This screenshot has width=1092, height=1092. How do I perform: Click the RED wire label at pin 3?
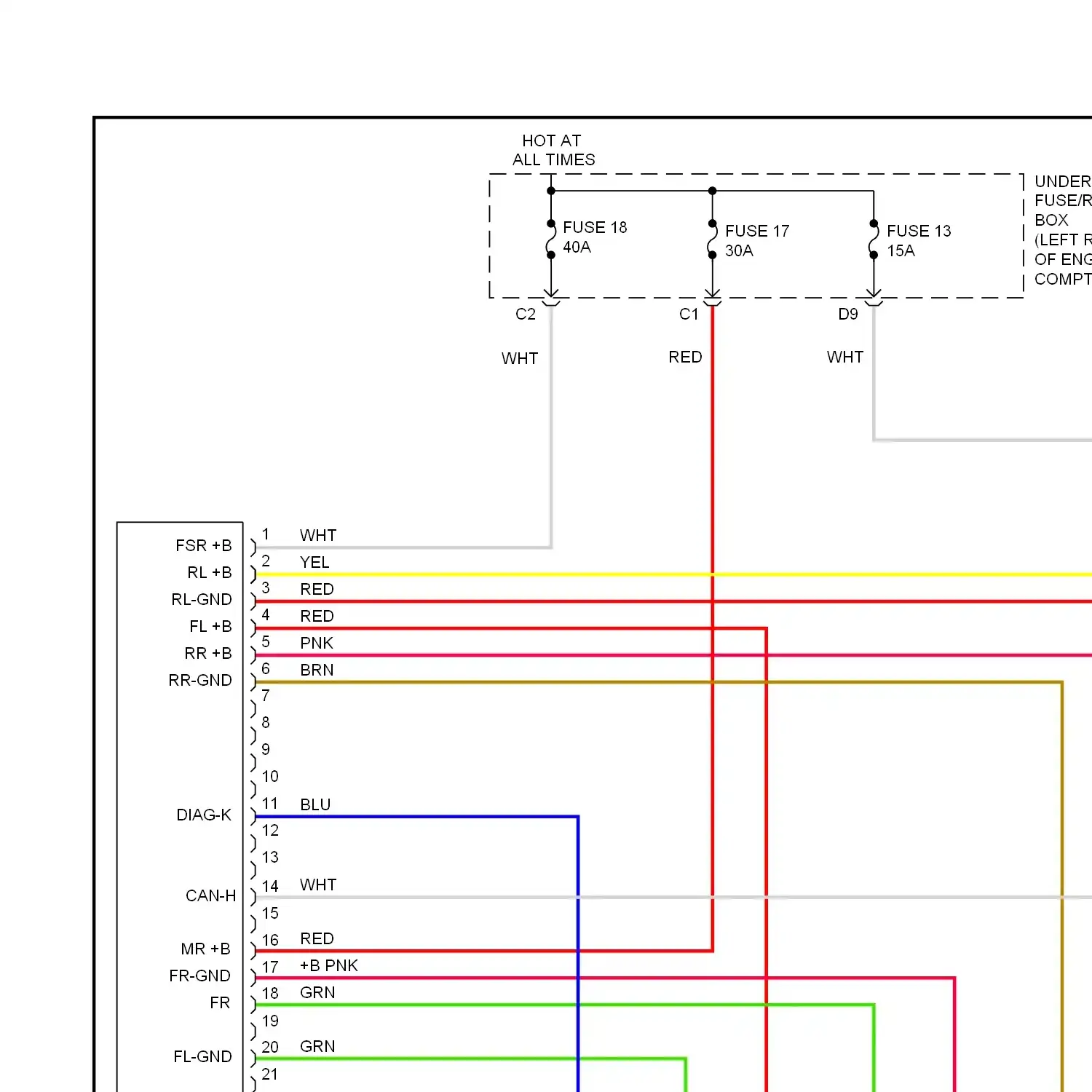317,589
